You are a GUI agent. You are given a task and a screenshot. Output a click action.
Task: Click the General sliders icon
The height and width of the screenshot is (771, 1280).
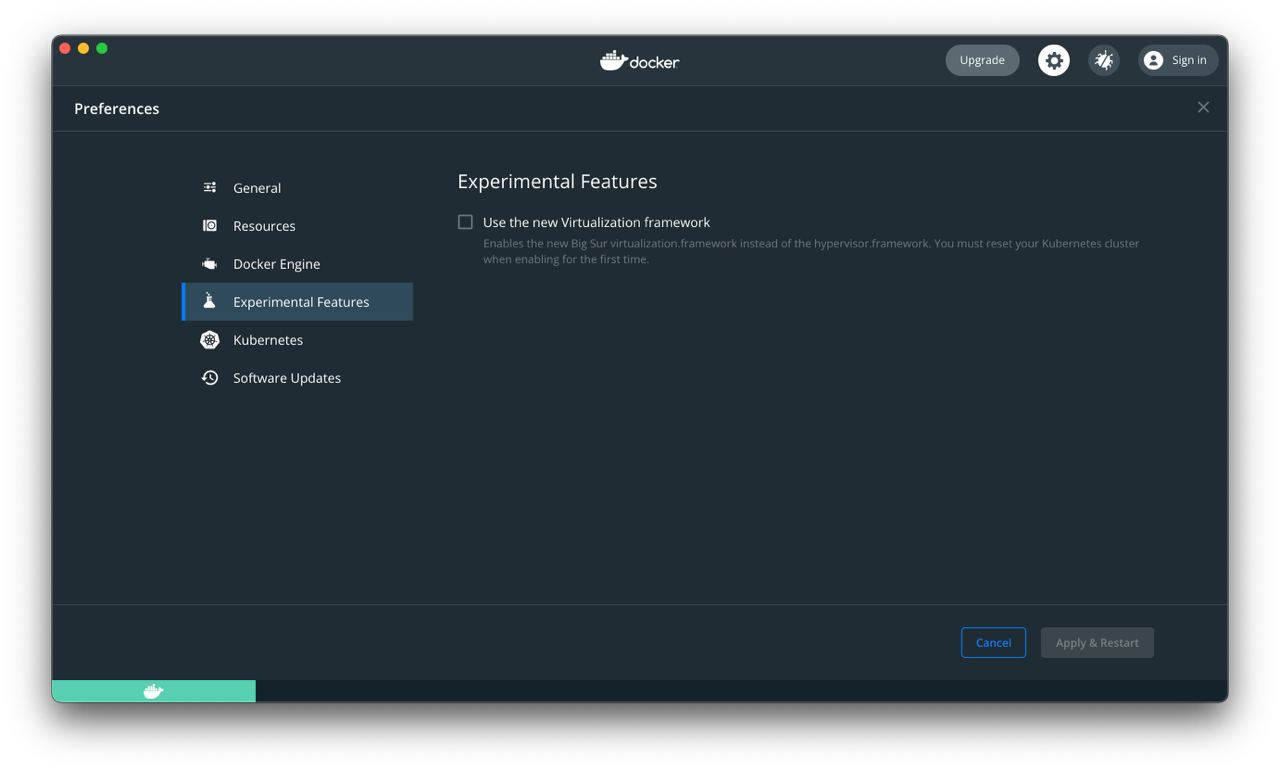[x=210, y=188]
